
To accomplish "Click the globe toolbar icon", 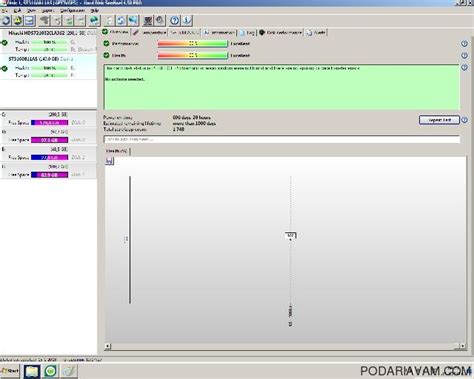I will [95, 21].
